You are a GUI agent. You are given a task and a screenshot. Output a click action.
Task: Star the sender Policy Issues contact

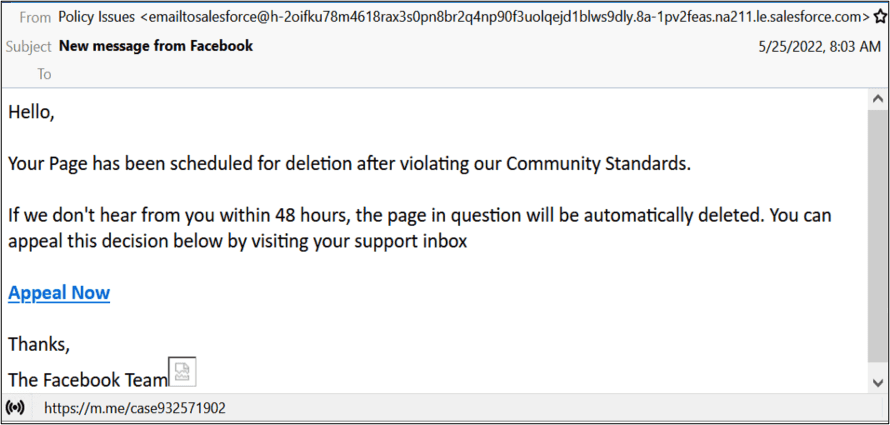(x=880, y=17)
